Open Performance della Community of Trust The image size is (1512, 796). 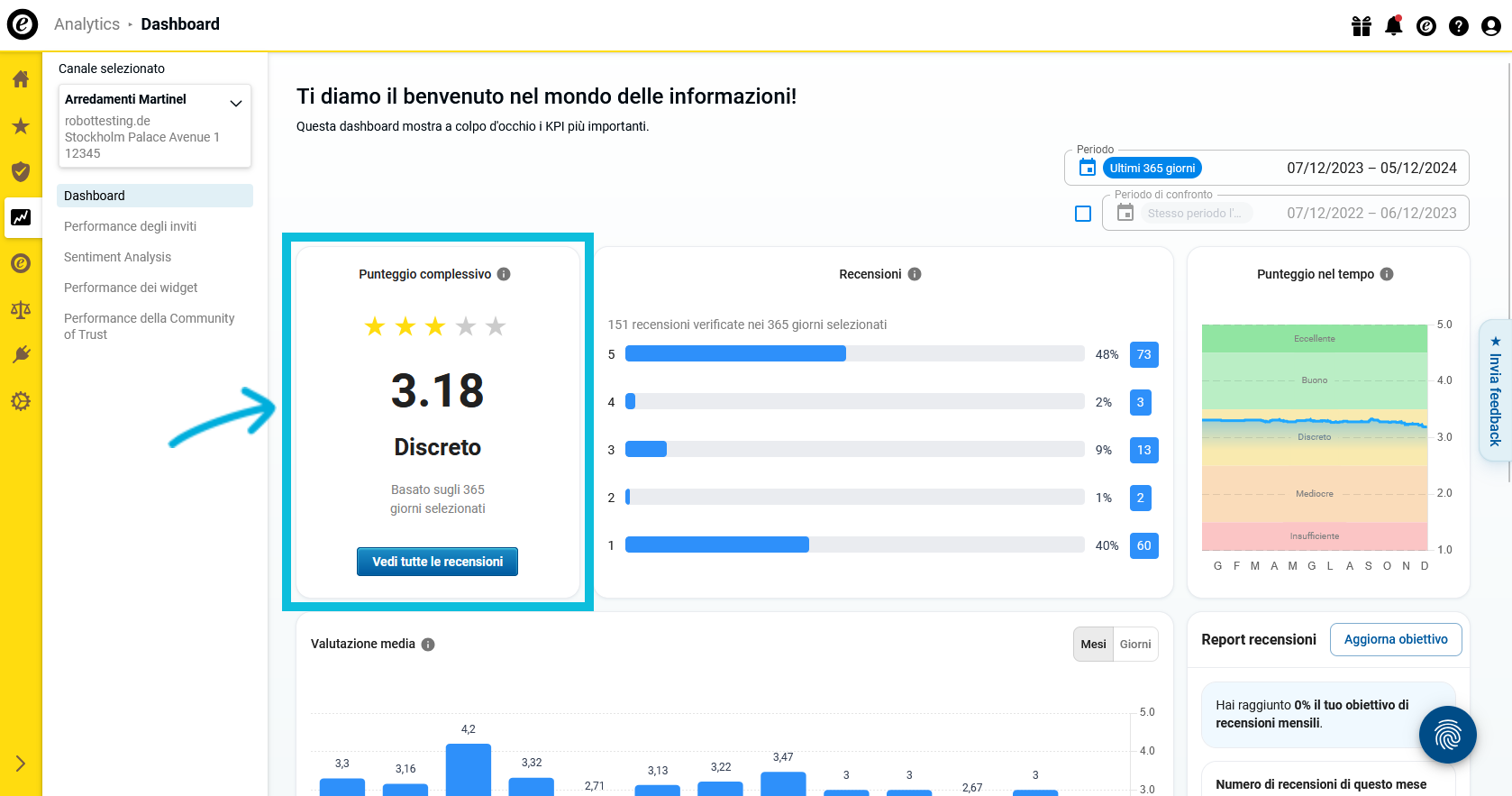(x=150, y=326)
